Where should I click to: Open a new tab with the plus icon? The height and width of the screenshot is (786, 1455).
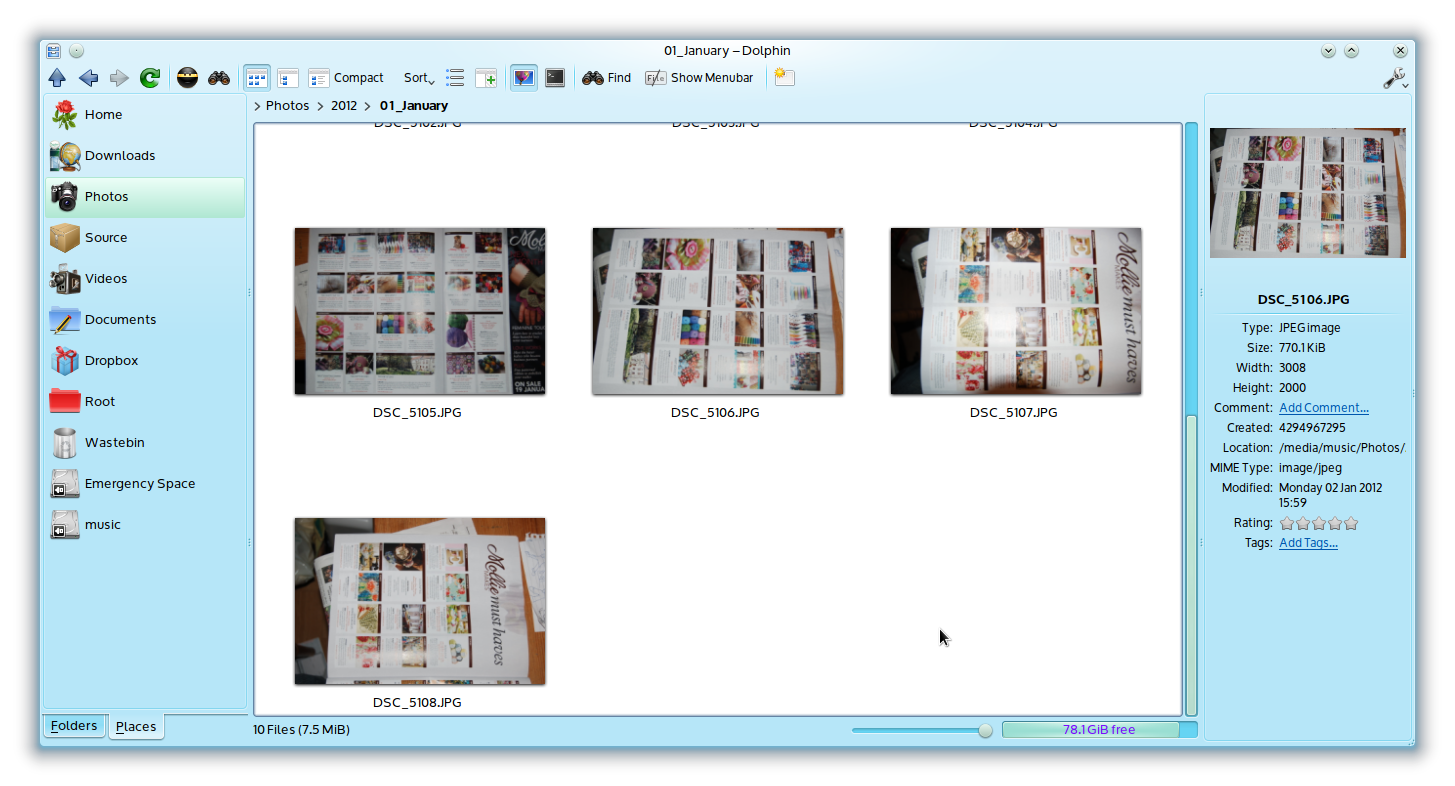(486, 78)
